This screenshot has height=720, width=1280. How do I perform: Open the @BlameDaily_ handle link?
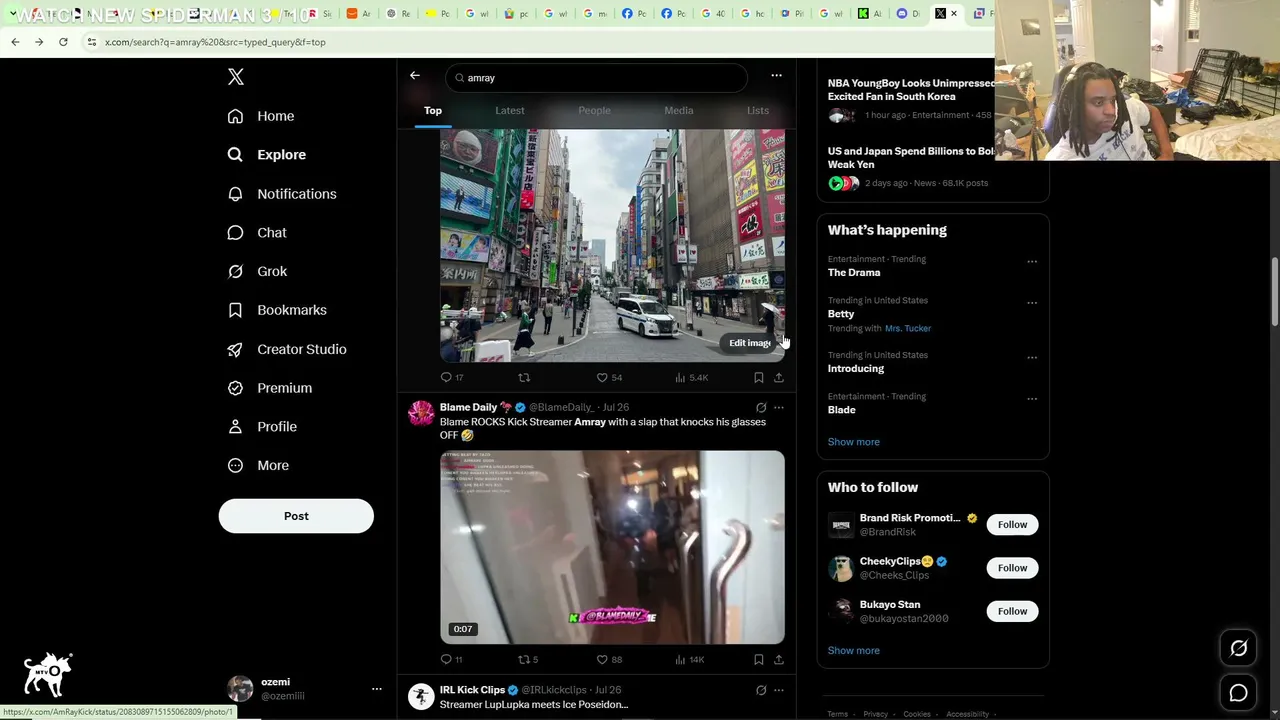[561, 408]
